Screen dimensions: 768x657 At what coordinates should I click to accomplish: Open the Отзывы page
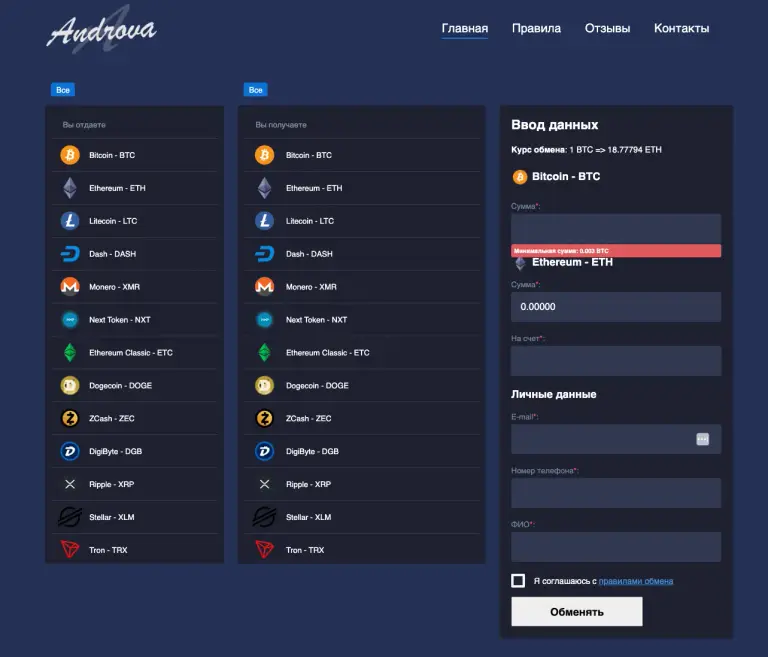pos(607,28)
